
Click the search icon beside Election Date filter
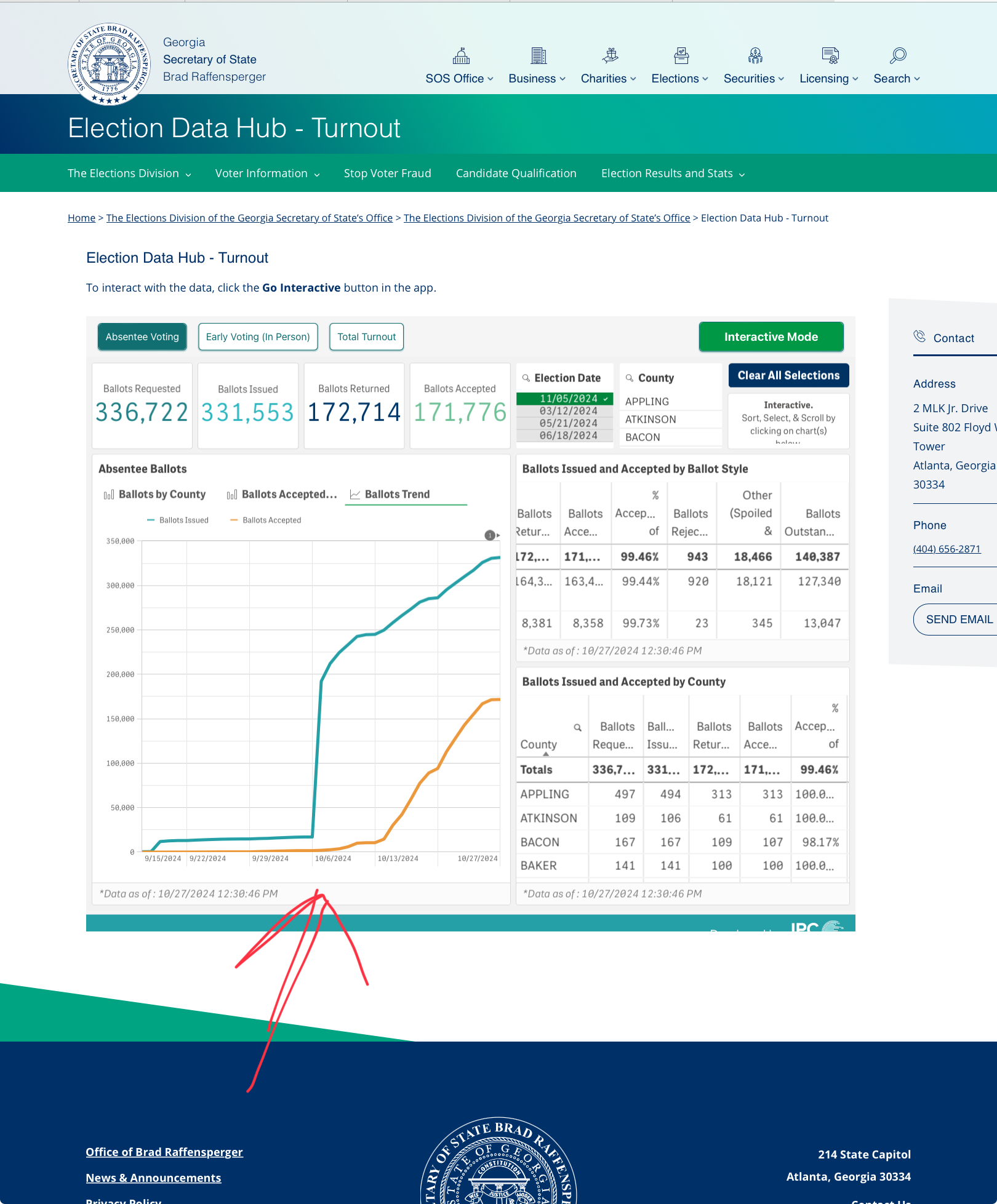tap(526, 378)
